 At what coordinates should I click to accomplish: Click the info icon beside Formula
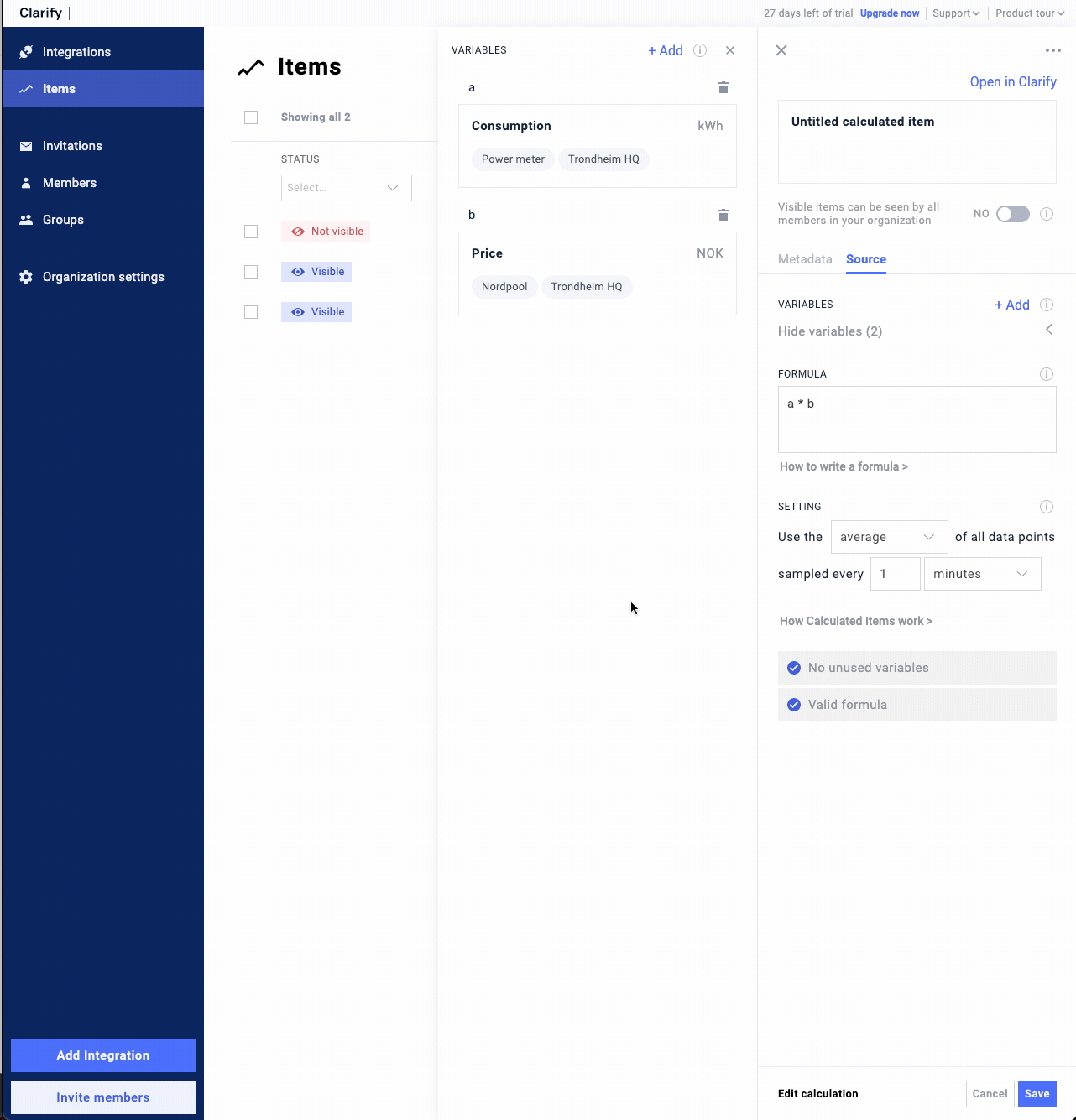coord(1046,374)
